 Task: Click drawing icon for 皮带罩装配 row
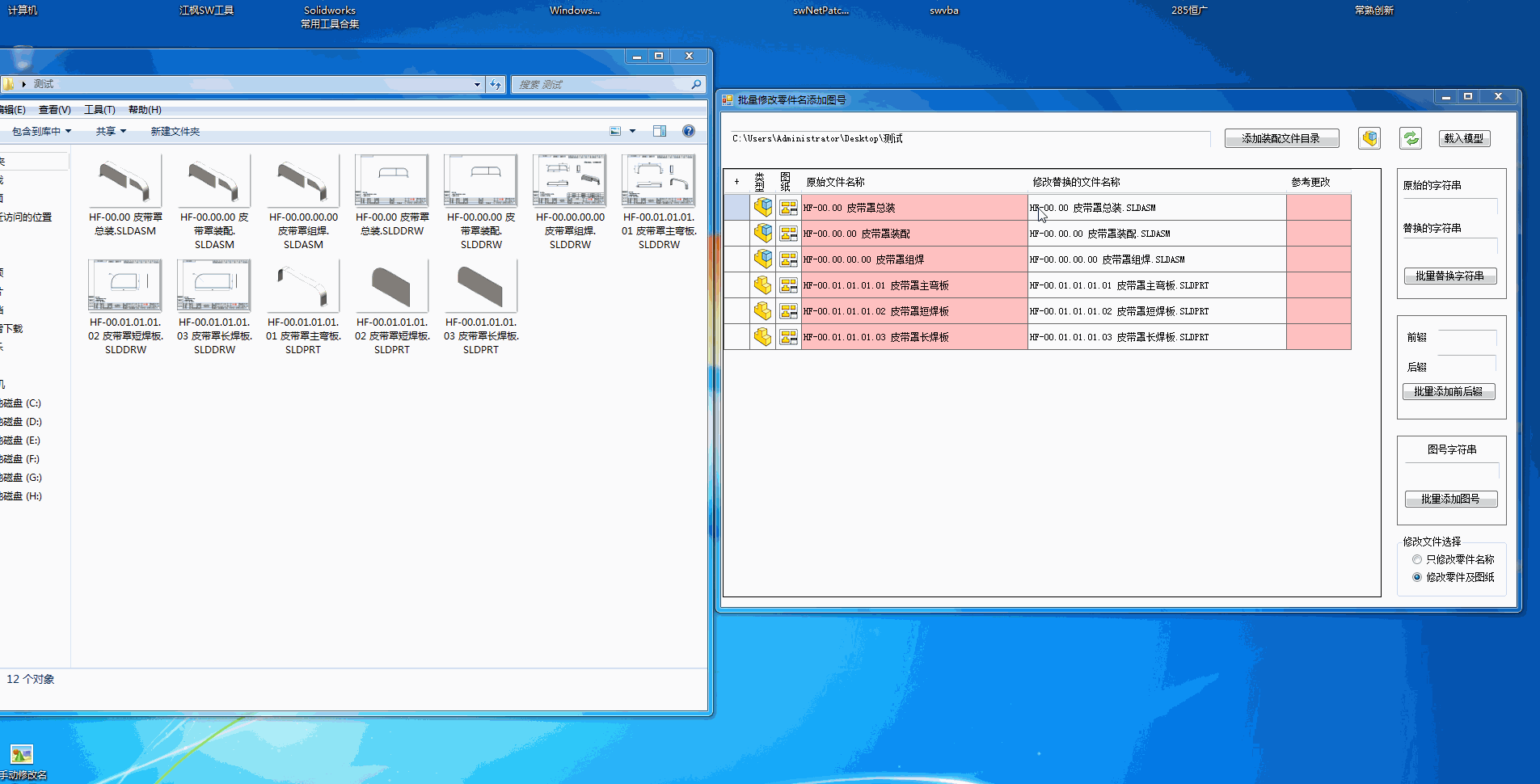click(x=788, y=233)
